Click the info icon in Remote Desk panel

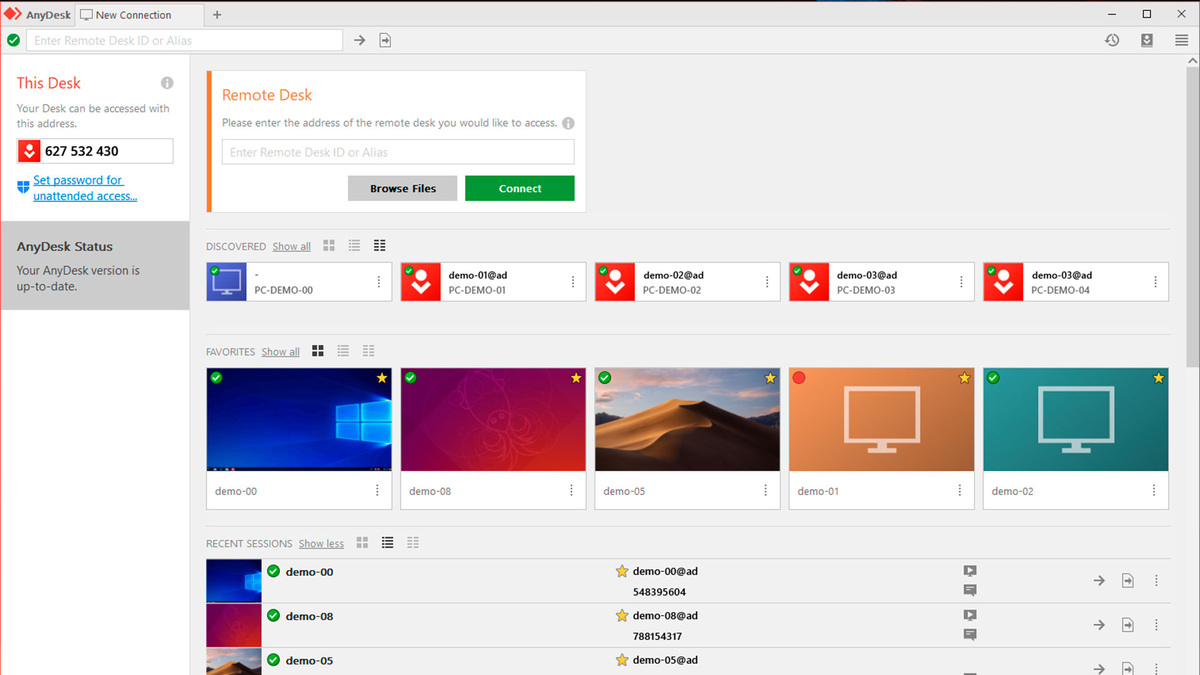[x=568, y=123]
